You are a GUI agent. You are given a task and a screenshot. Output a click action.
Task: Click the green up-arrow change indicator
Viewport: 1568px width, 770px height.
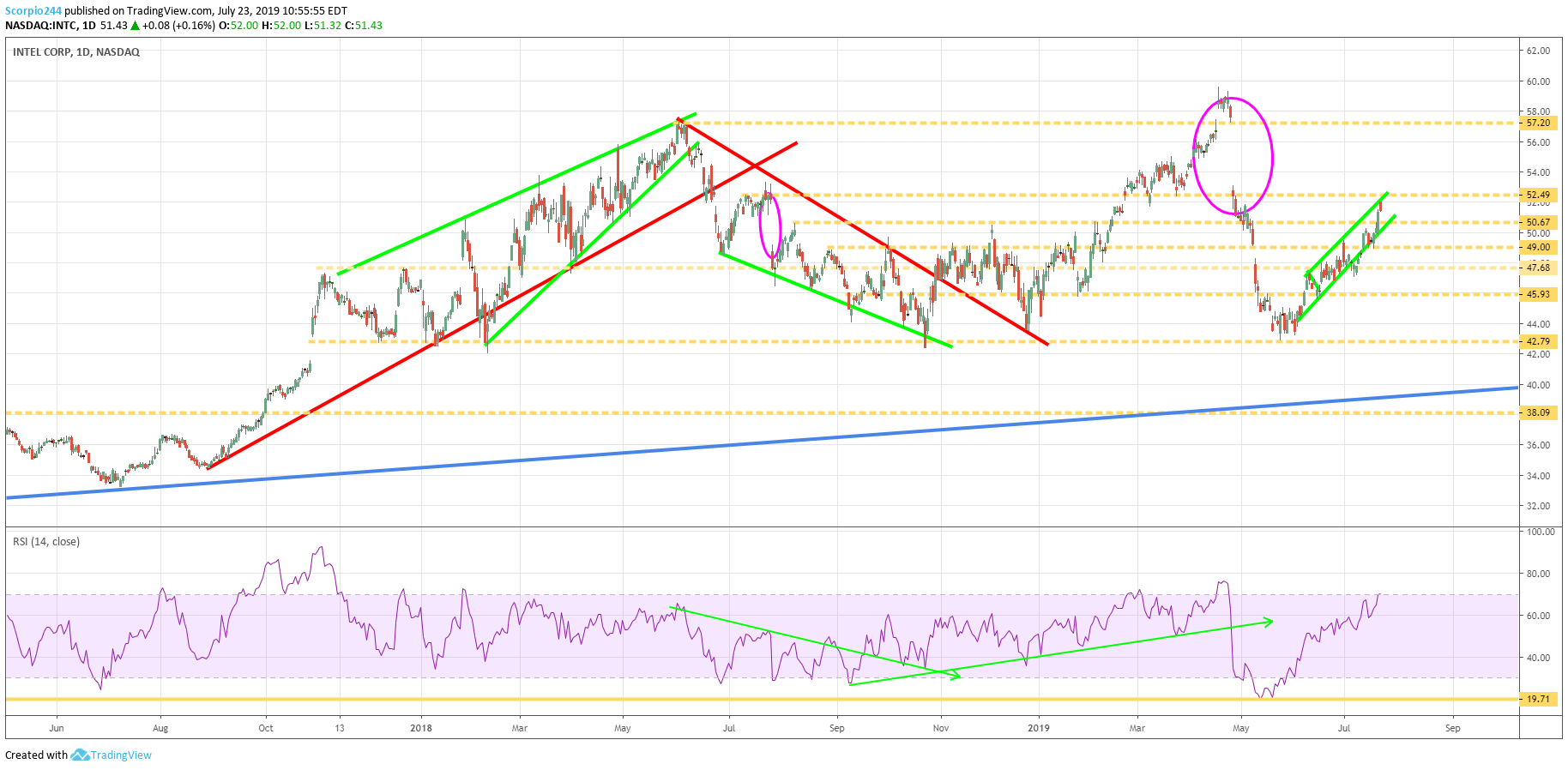[135, 26]
